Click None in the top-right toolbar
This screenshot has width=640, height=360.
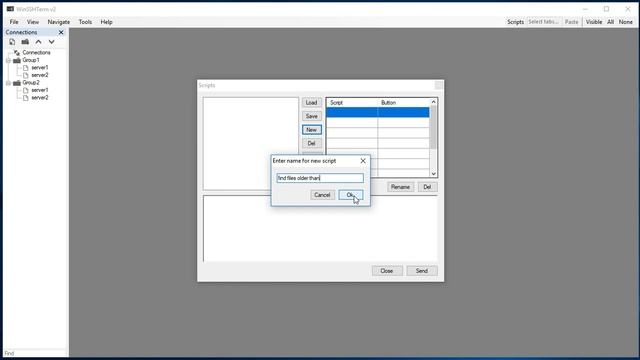(x=625, y=22)
